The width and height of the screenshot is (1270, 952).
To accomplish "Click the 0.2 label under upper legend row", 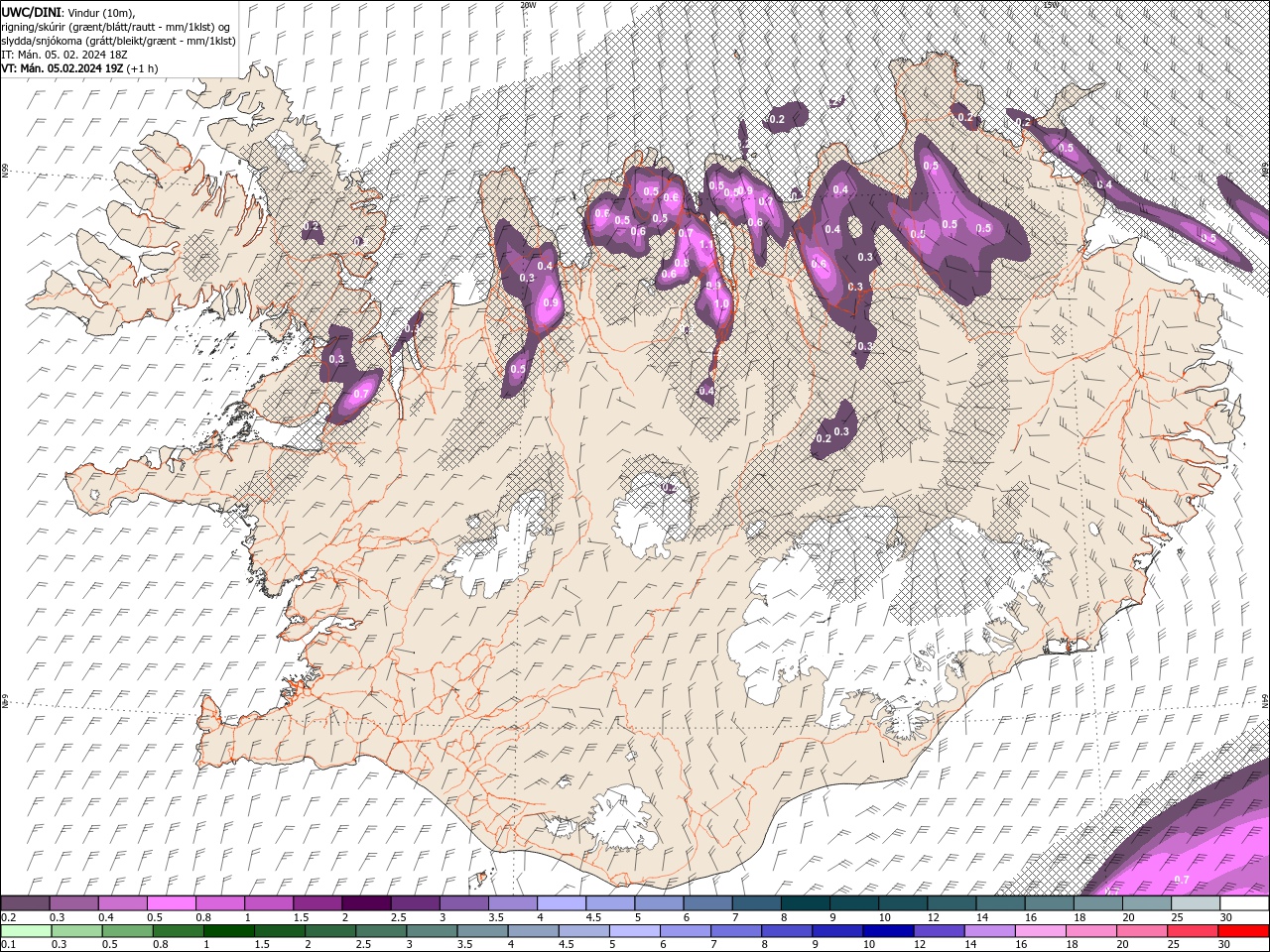I will tap(7, 917).
